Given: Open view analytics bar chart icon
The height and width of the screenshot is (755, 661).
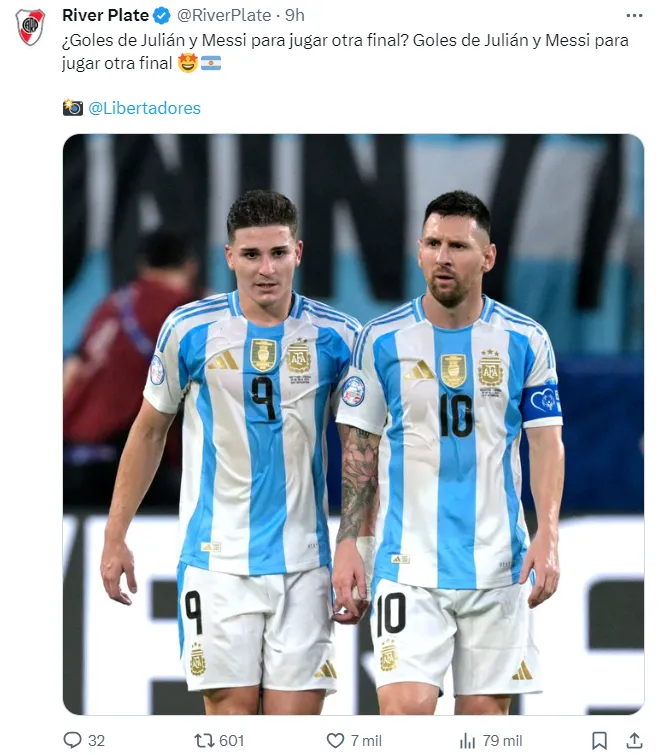Looking at the screenshot, I should click(x=467, y=741).
